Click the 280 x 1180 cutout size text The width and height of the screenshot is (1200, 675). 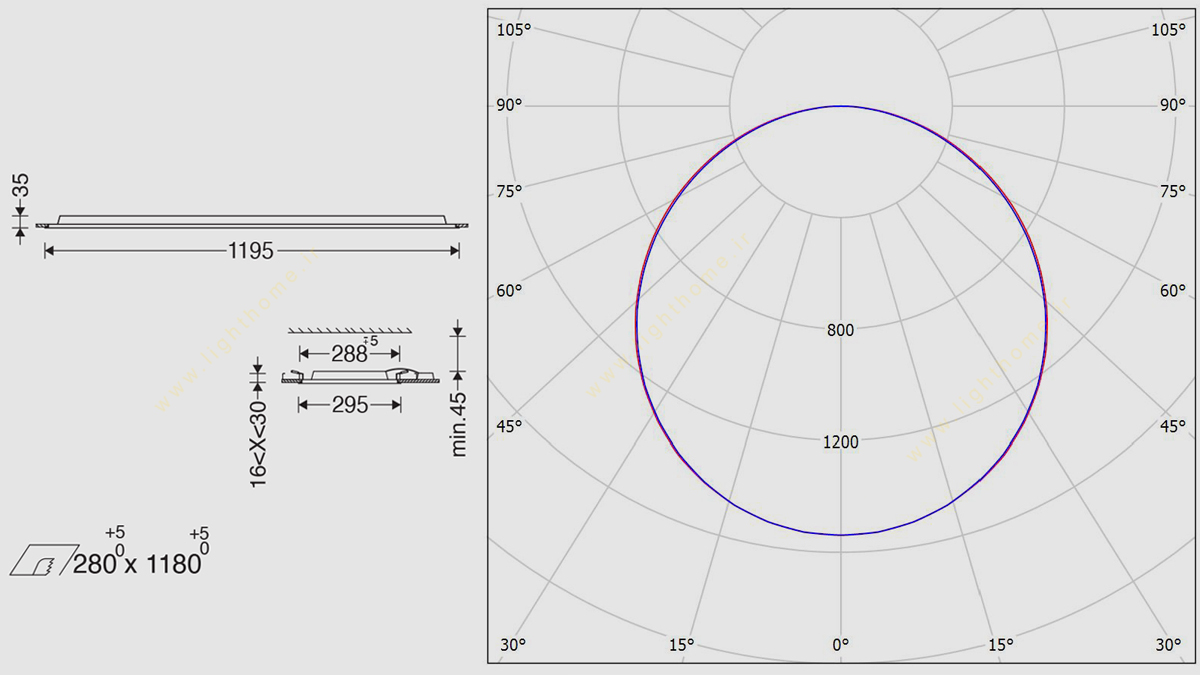(137, 563)
